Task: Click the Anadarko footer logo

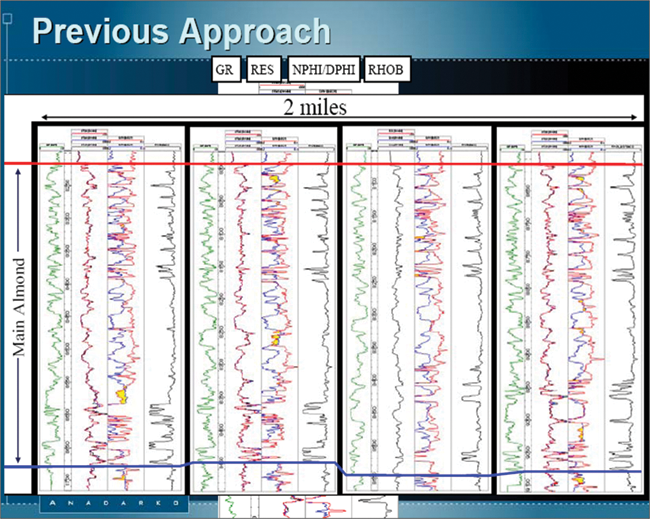Action: point(111,502)
